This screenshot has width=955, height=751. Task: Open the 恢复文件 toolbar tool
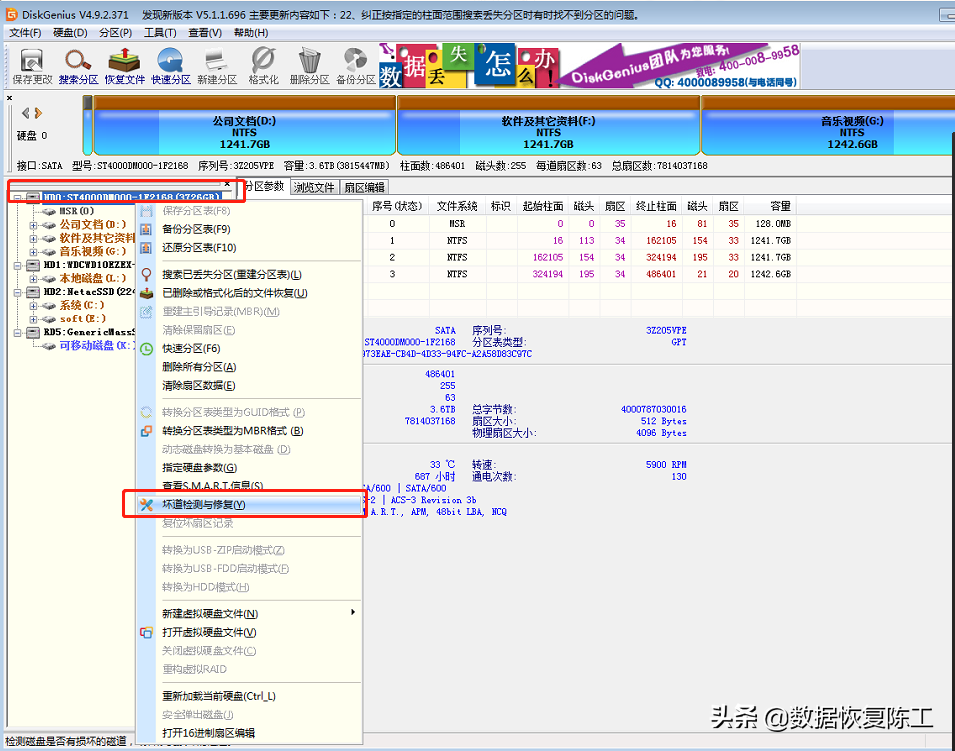pos(125,66)
